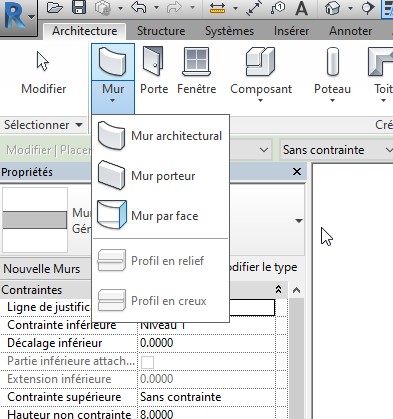Switch to the Structure ribbon tab
The image size is (393, 419).
(x=161, y=31)
